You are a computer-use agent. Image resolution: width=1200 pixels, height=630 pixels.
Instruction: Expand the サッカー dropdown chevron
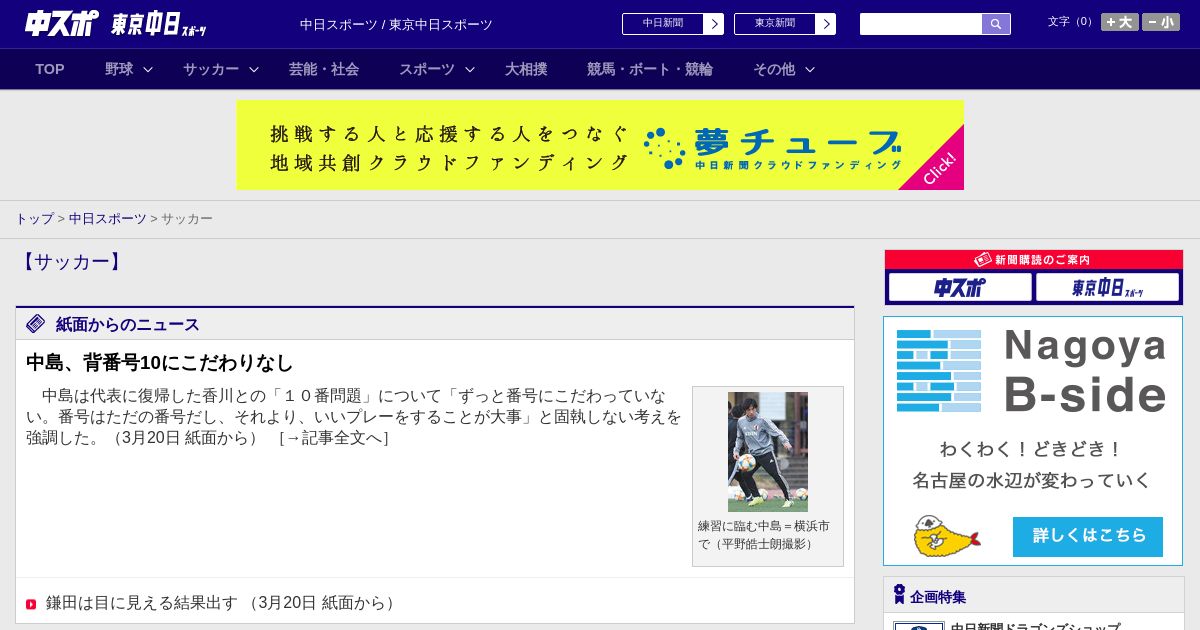(x=254, y=69)
